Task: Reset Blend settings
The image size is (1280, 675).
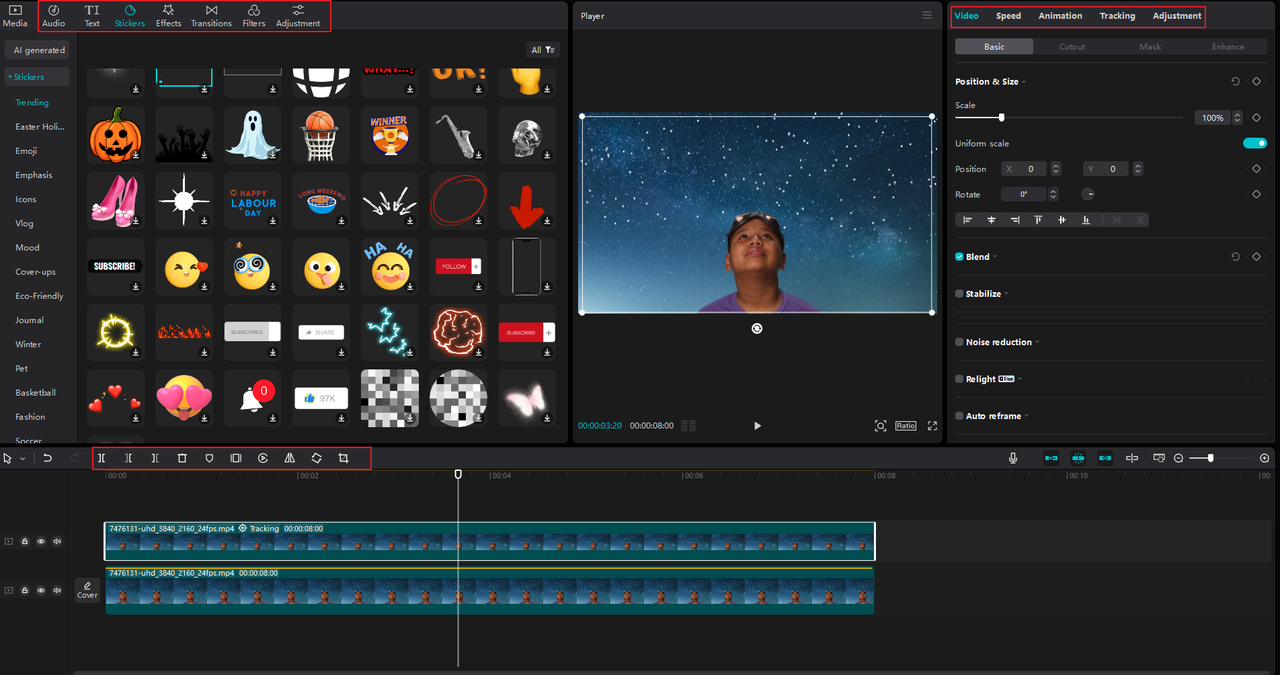Action: point(1235,257)
